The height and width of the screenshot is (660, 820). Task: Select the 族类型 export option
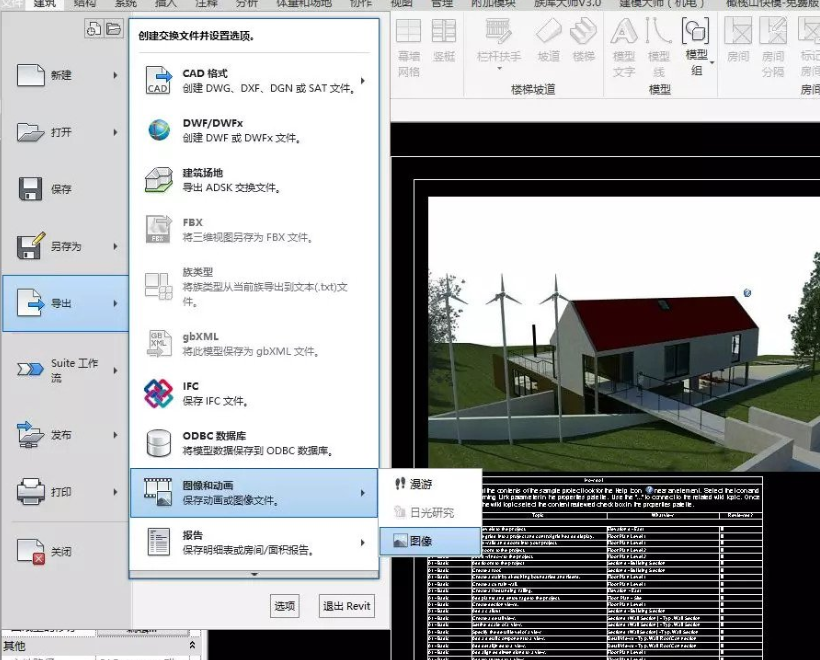pos(254,286)
